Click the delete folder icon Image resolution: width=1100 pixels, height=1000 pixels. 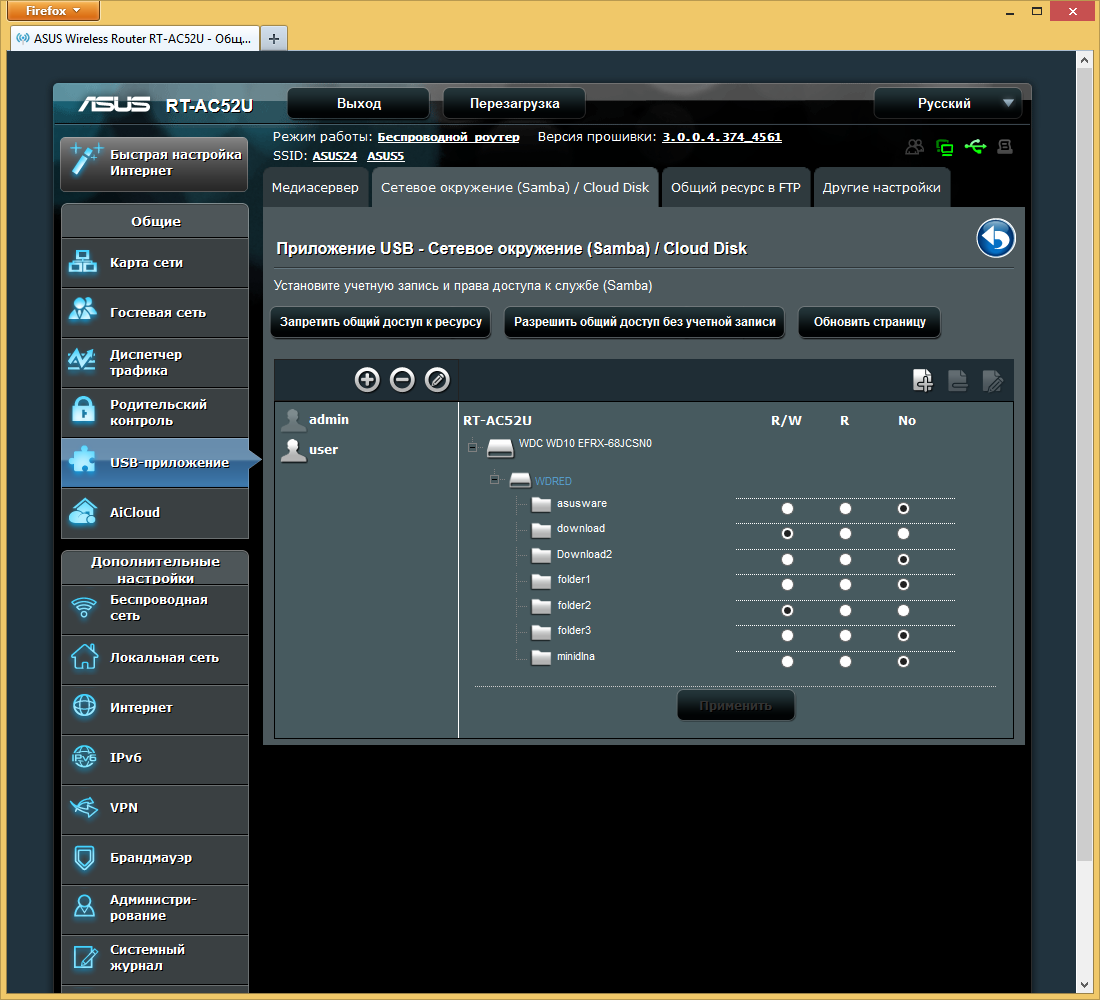tap(958, 380)
